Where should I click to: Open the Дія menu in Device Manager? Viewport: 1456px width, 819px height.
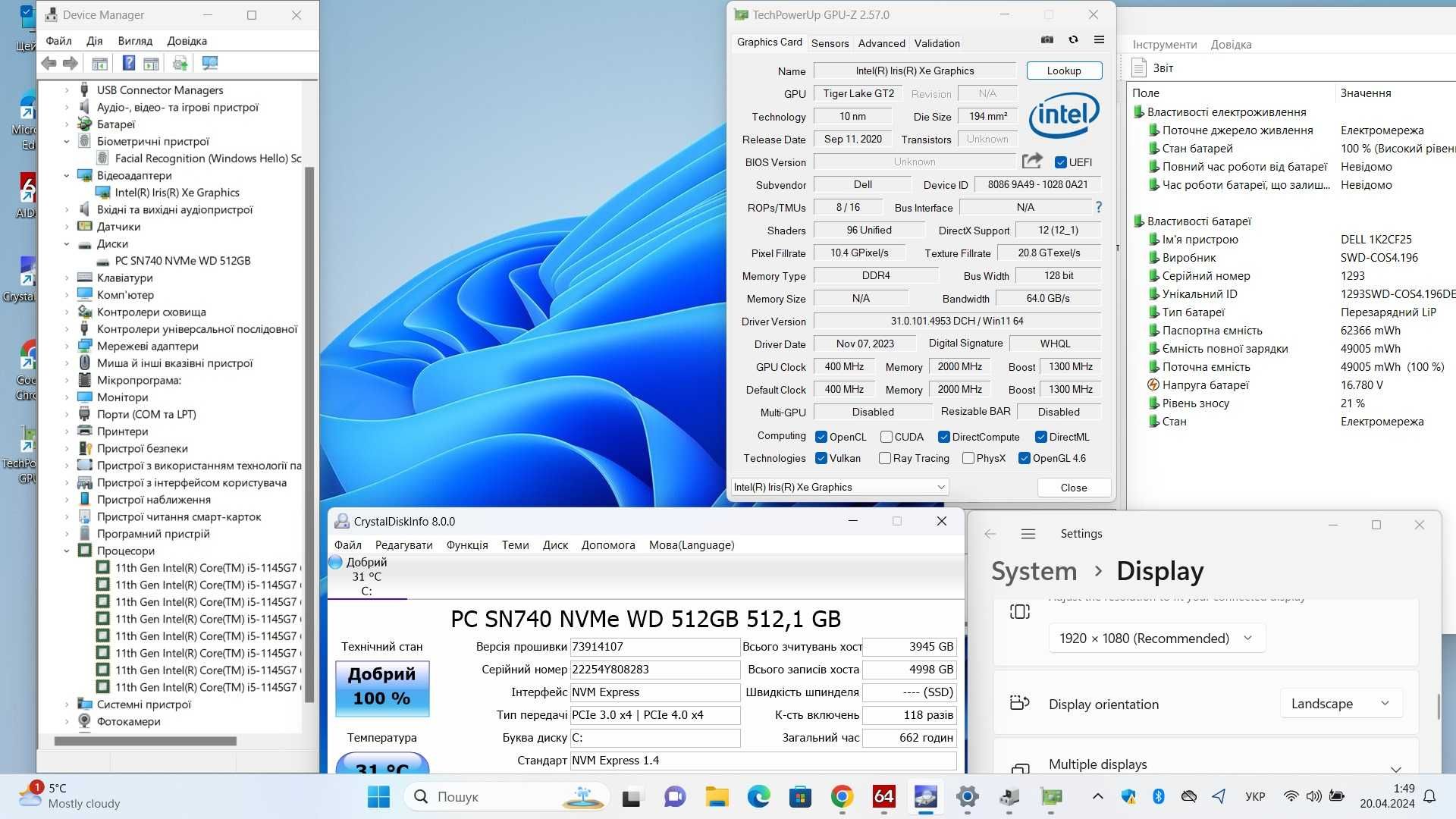pyautogui.click(x=94, y=41)
